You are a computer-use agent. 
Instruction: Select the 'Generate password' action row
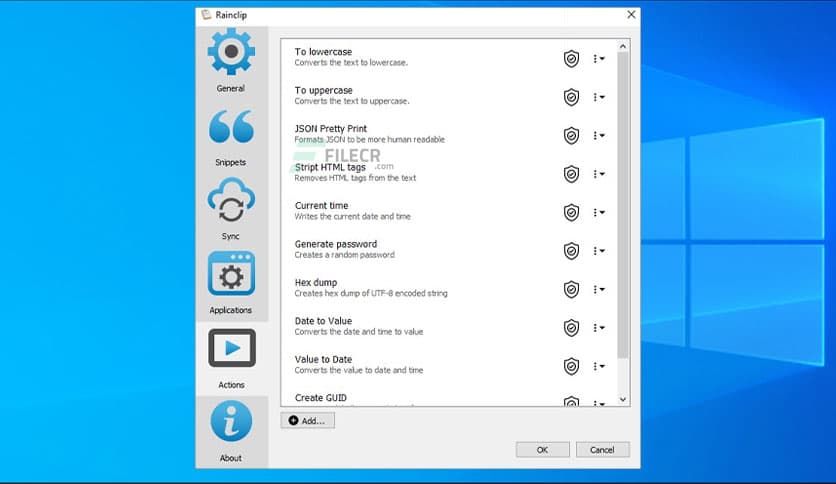pos(449,250)
